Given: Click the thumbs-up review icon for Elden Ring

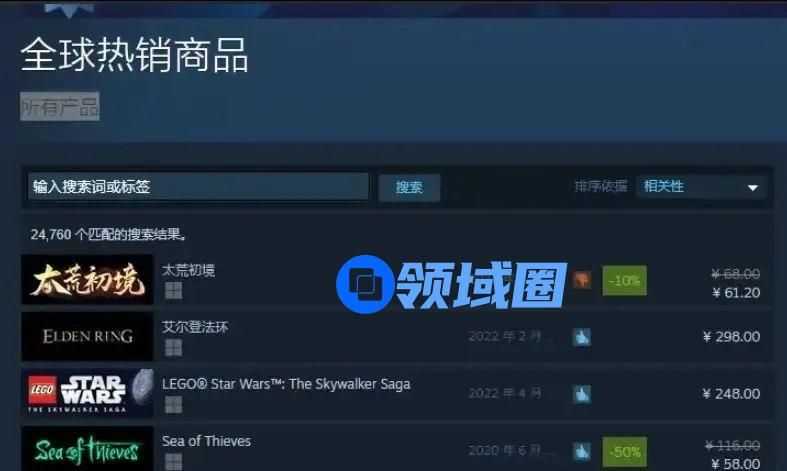Looking at the screenshot, I should (582, 337).
